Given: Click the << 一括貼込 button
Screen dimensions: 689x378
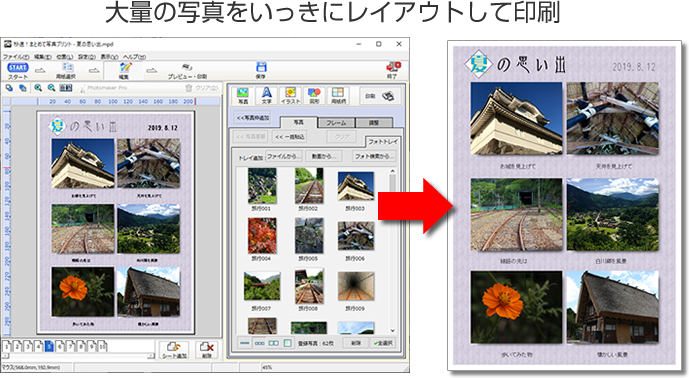Looking at the screenshot, I should [x=289, y=137].
